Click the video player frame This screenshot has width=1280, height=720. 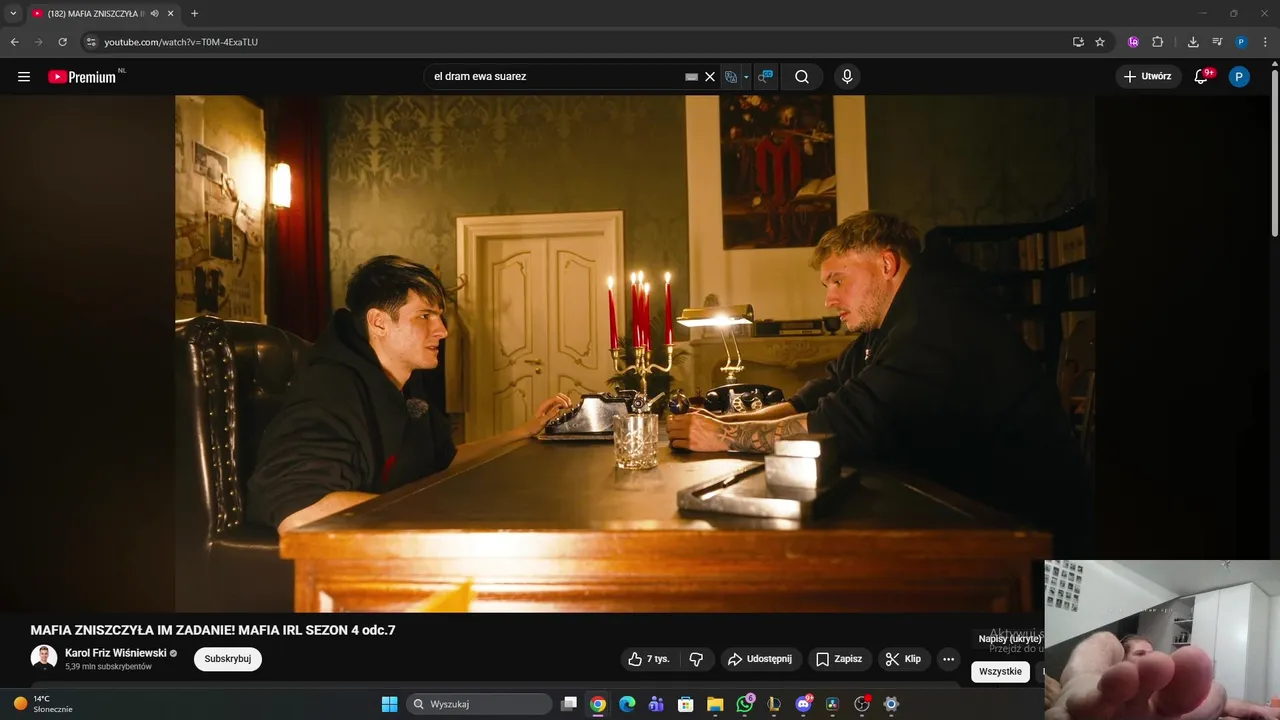(634, 354)
